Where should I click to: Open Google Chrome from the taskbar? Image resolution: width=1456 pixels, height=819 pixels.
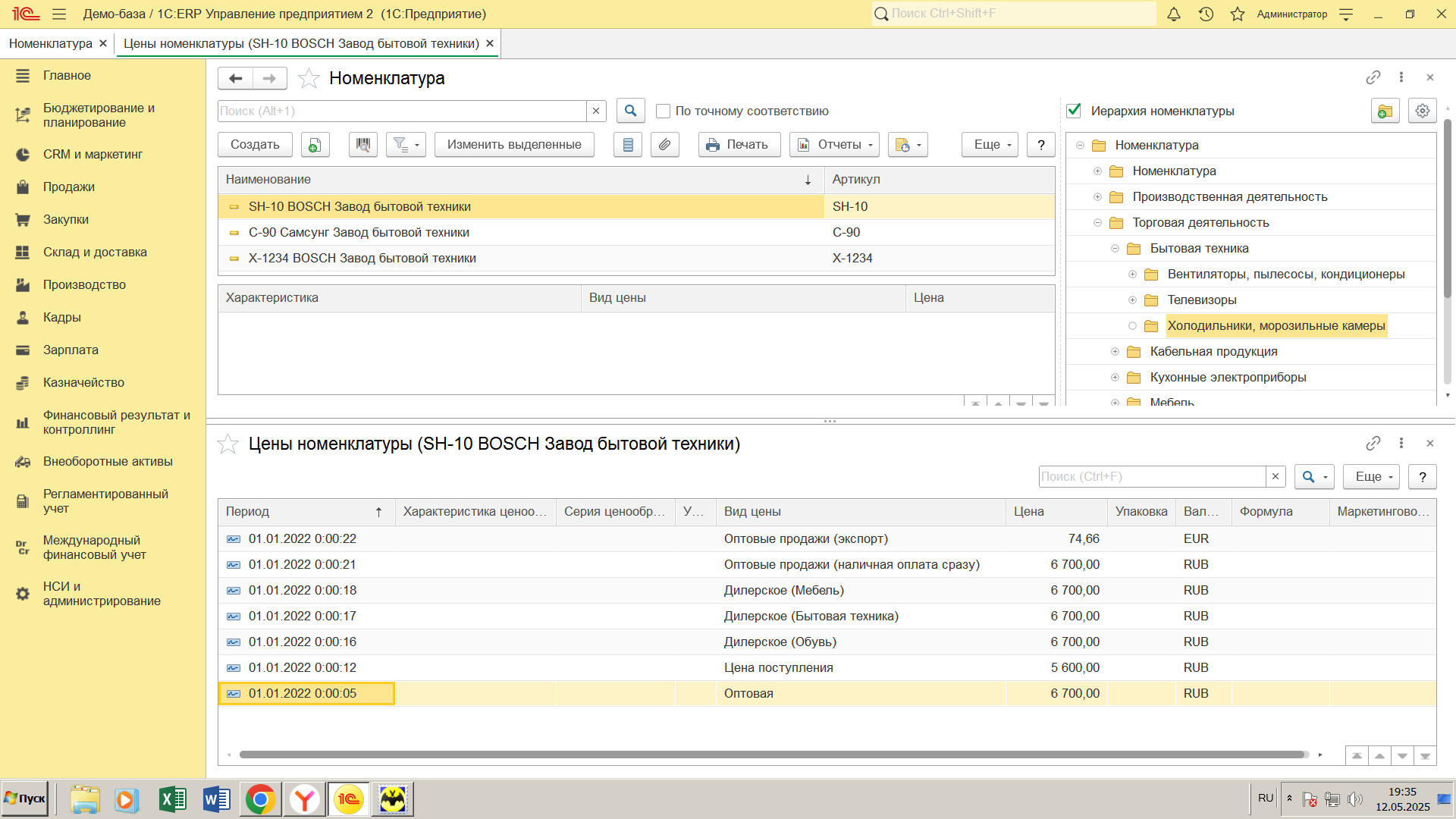pyautogui.click(x=260, y=799)
